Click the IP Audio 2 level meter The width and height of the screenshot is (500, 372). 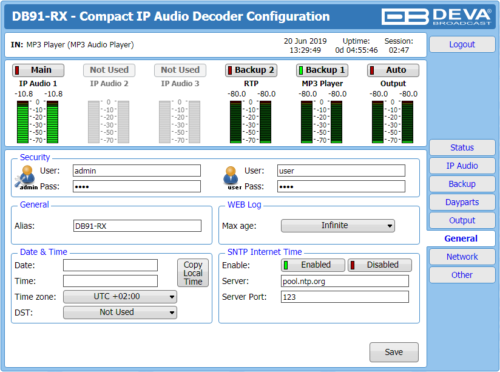click(x=109, y=122)
